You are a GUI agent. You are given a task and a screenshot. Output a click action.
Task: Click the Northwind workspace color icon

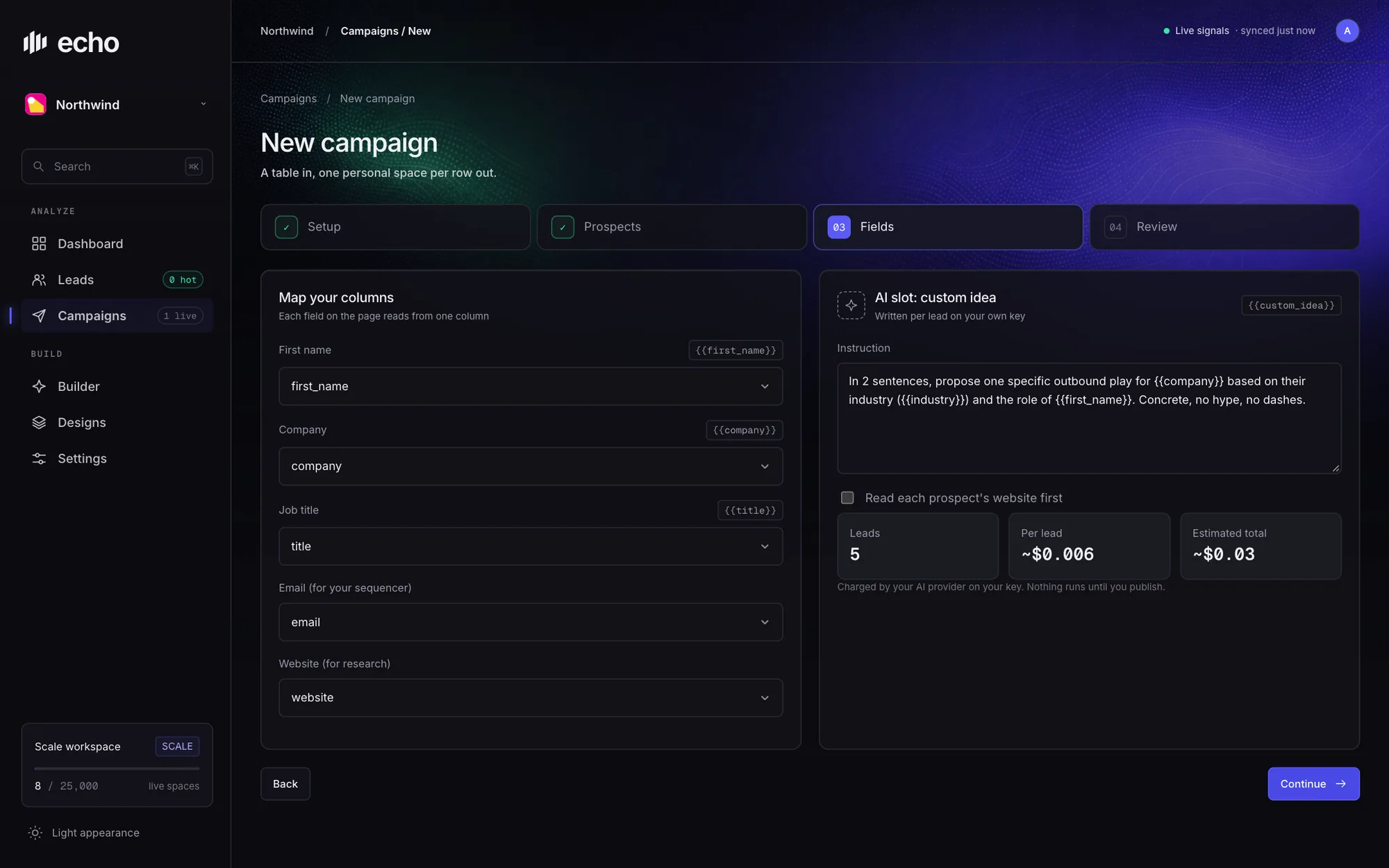pyautogui.click(x=35, y=104)
